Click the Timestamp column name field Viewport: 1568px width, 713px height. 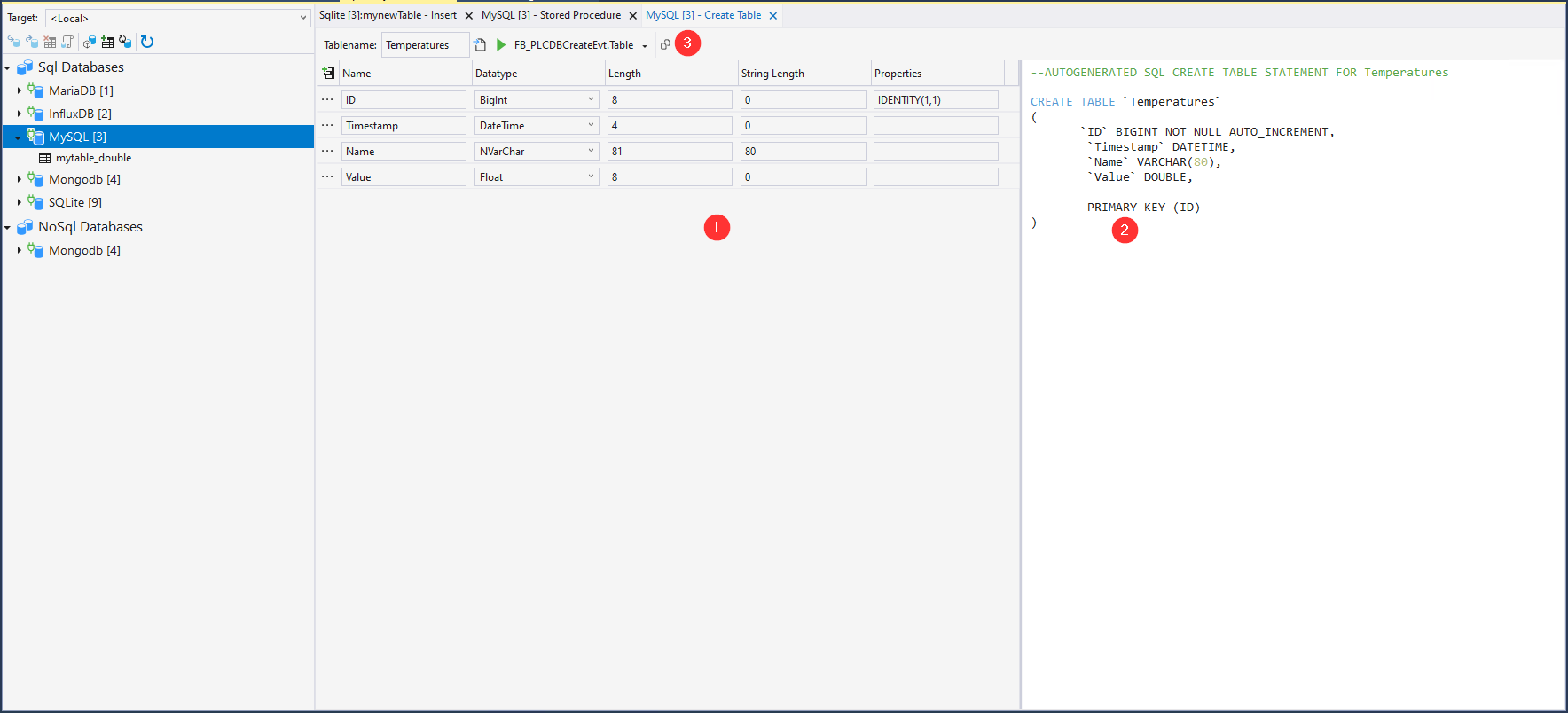[404, 125]
